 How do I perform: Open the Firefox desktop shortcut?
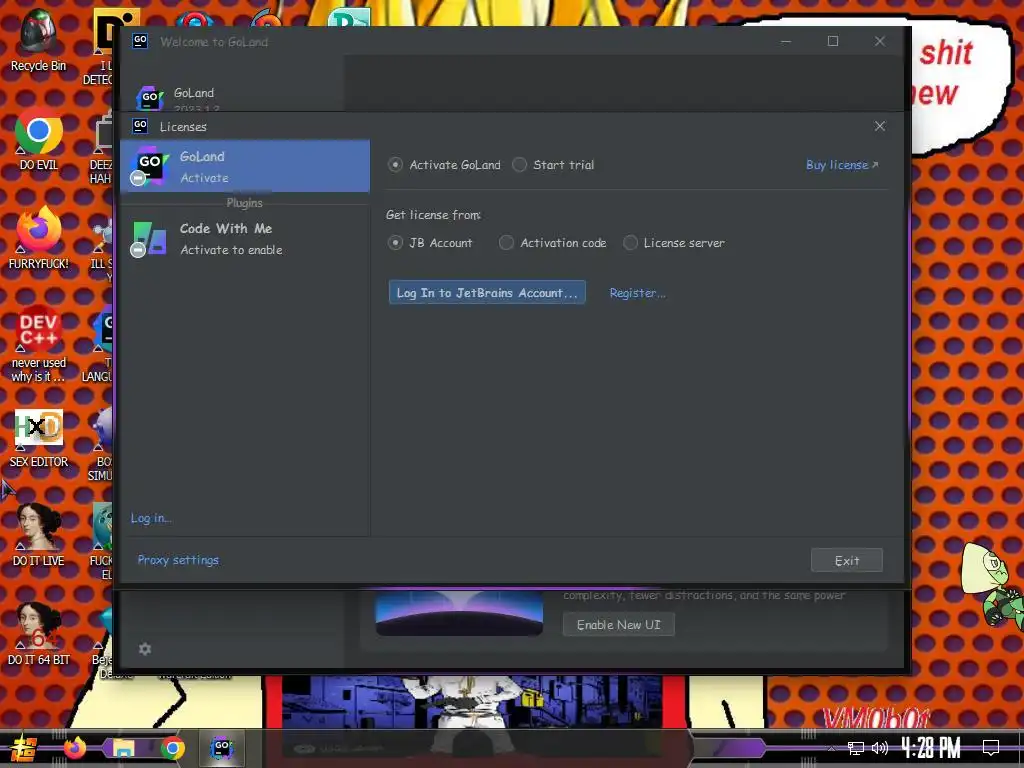point(39,239)
